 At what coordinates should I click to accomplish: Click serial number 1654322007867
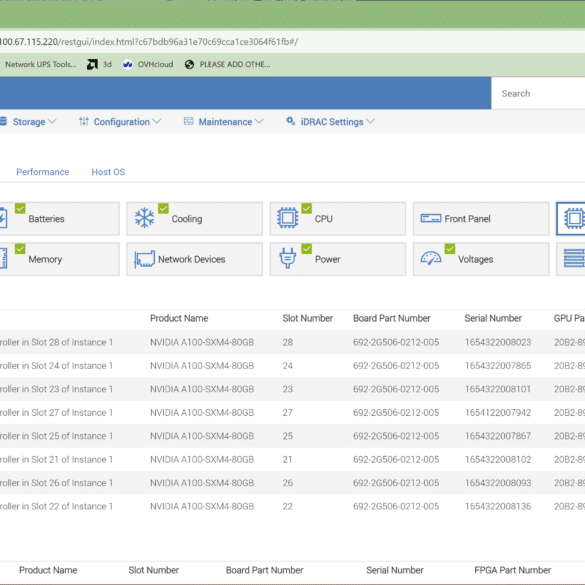498,436
